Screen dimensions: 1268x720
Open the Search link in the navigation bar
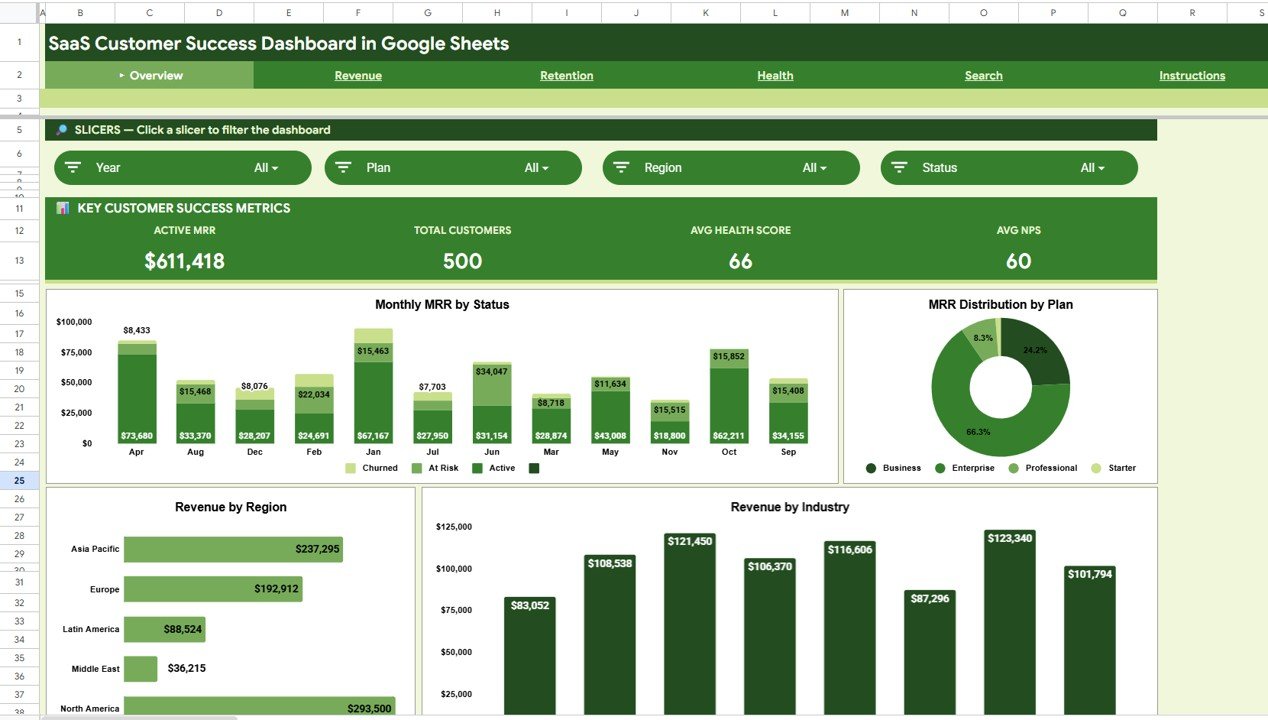(983, 75)
